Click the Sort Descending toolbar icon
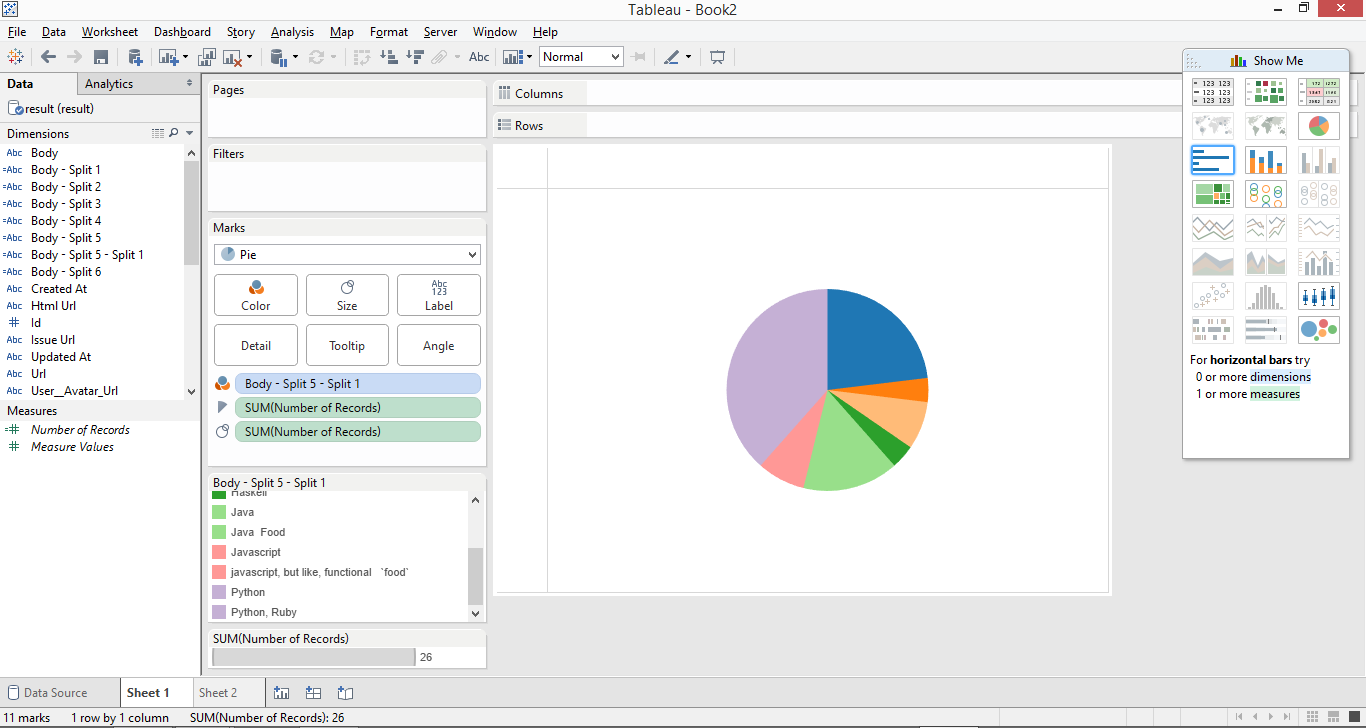 pyautogui.click(x=415, y=57)
